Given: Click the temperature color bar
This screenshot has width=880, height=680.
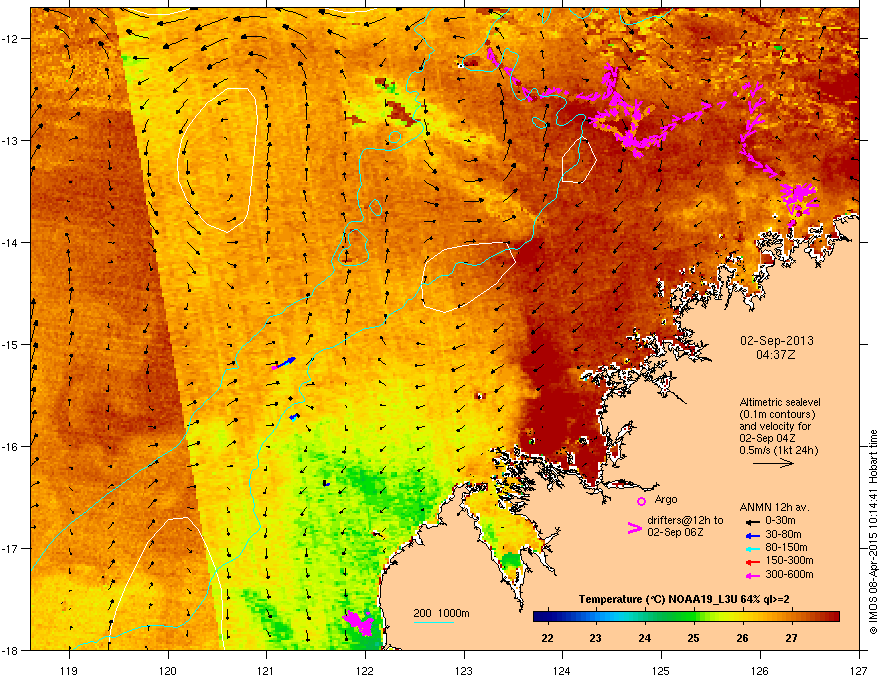Looking at the screenshot, I should [686, 616].
